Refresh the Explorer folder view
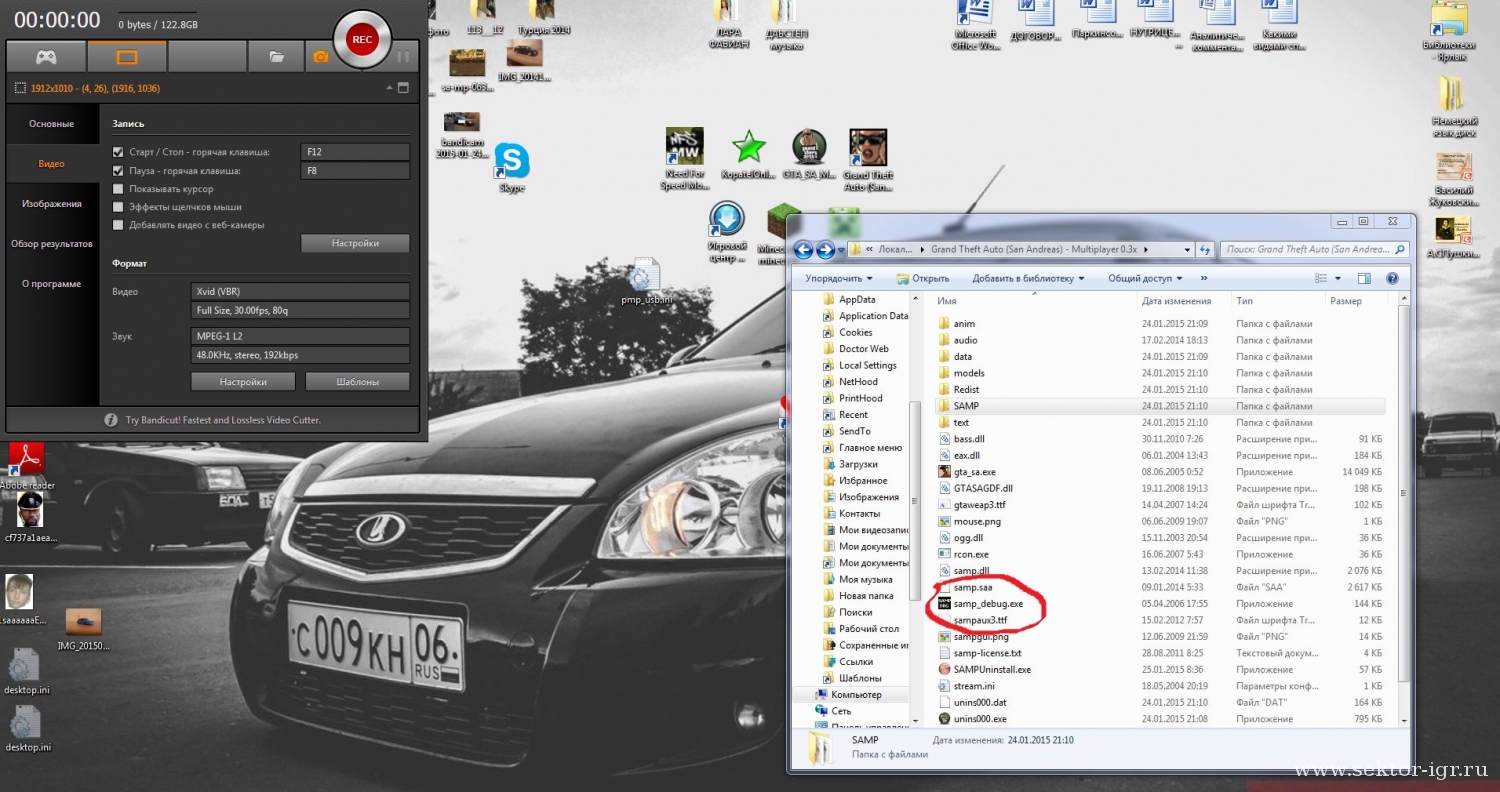Image resolution: width=1500 pixels, height=792 pixels. (1207, 250)
